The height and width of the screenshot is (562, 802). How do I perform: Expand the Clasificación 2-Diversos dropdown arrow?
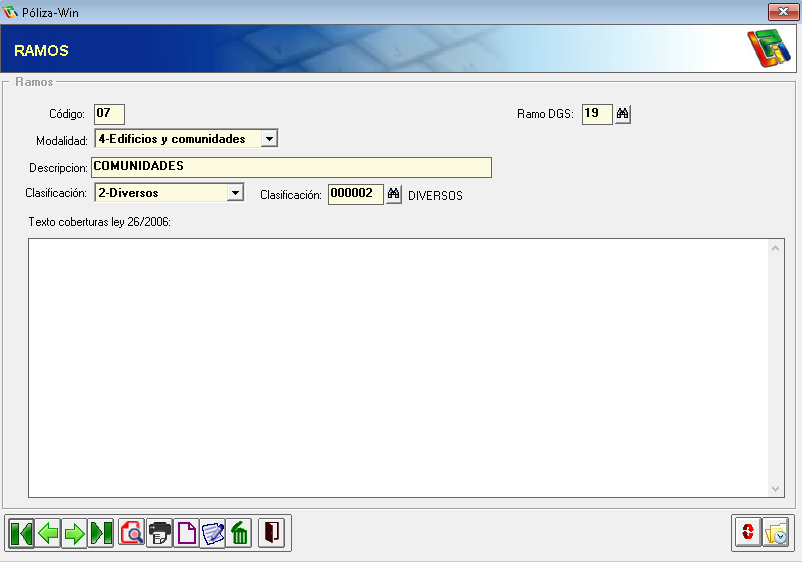click(235, 193)
